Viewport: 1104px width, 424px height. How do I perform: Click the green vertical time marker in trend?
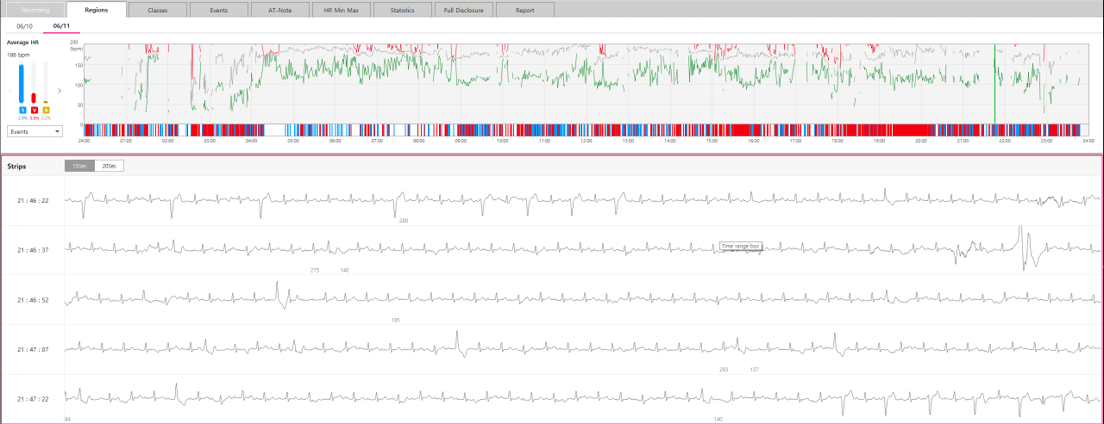pyautogui.click(x=995, y=83)
